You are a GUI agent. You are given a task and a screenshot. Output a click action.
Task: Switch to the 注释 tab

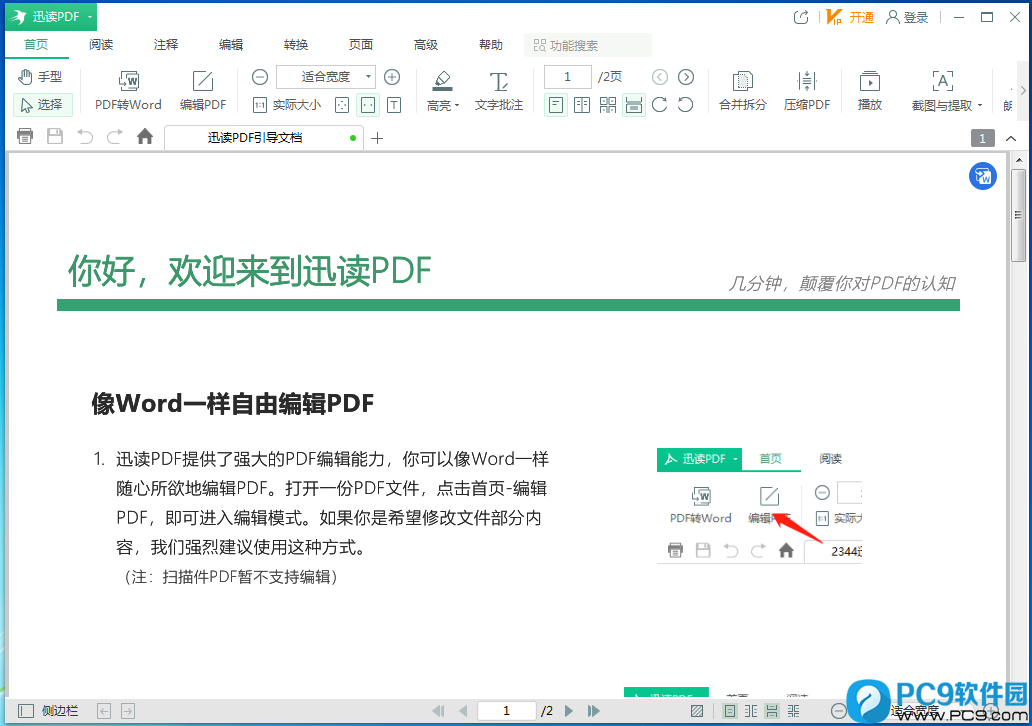click(x=166, y=45)
